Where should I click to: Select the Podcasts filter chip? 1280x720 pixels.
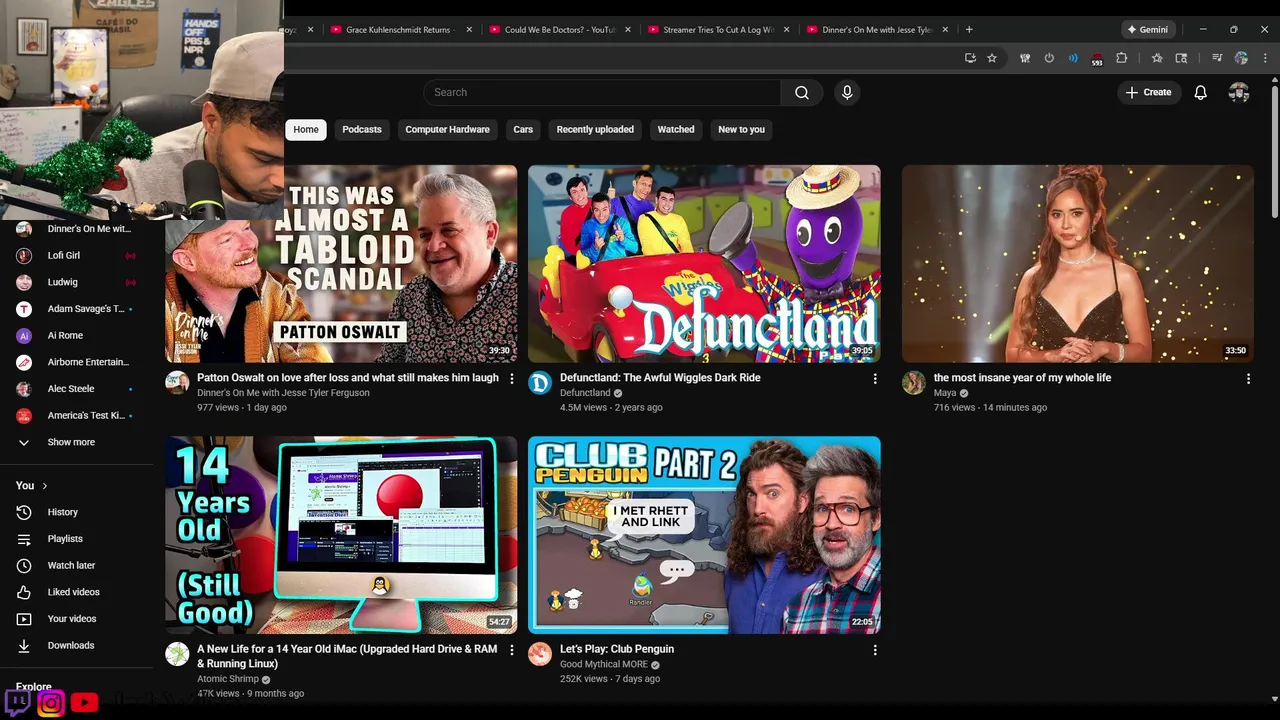(x=362, y=129)
